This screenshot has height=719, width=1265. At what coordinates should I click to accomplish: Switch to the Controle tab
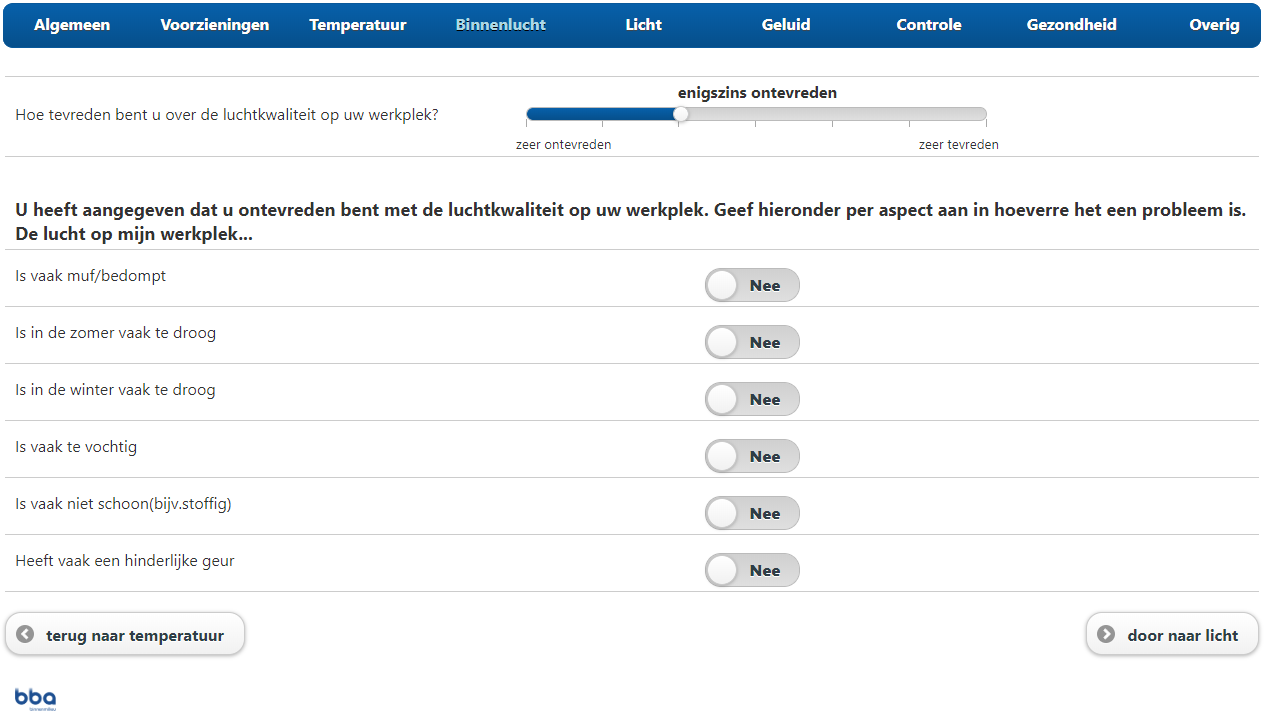coord(929,25)
